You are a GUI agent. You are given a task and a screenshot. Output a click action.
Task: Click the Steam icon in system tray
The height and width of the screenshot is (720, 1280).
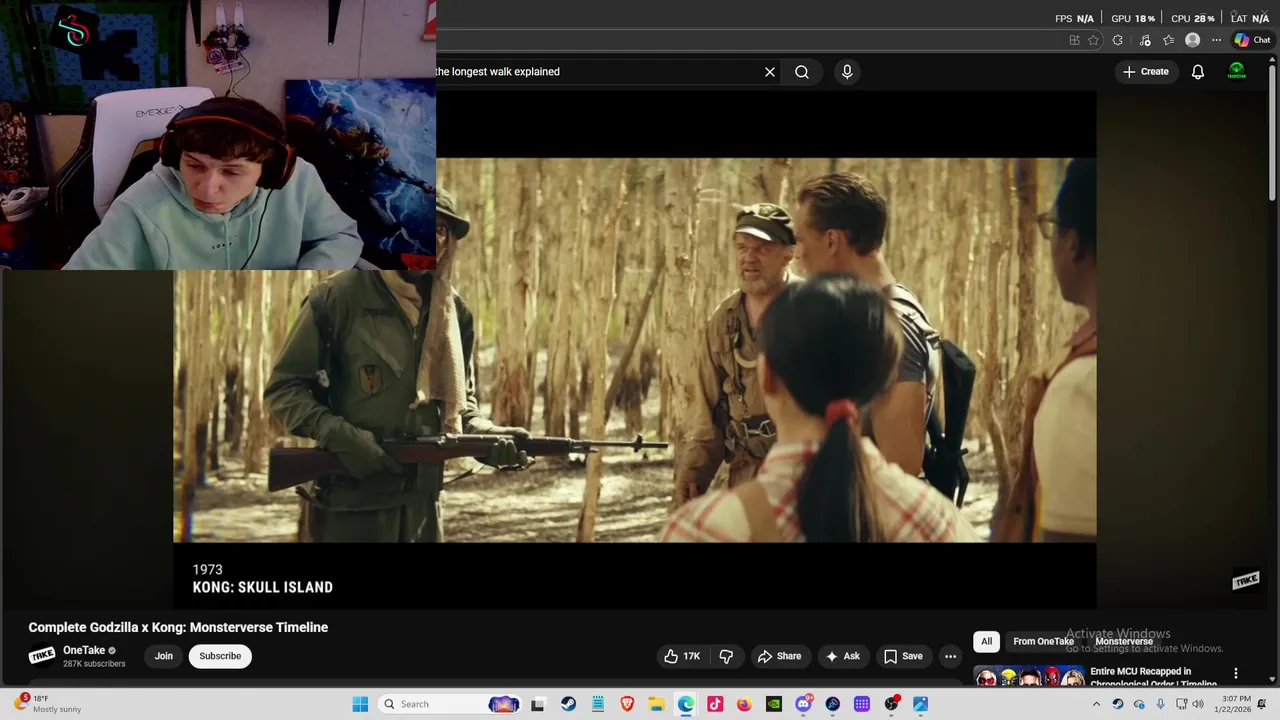pyautogui.click(x=1118, y=704)
